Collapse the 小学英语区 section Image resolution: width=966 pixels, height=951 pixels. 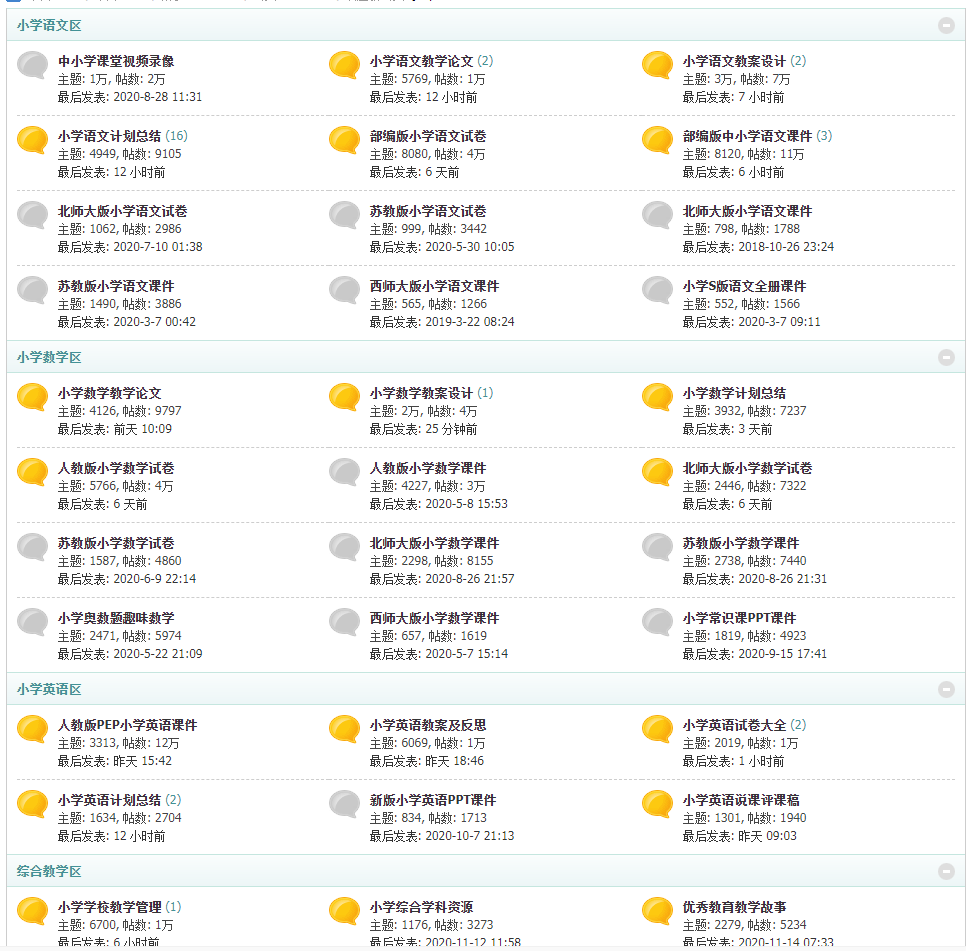pyautogui.click(x=946, y=689)
